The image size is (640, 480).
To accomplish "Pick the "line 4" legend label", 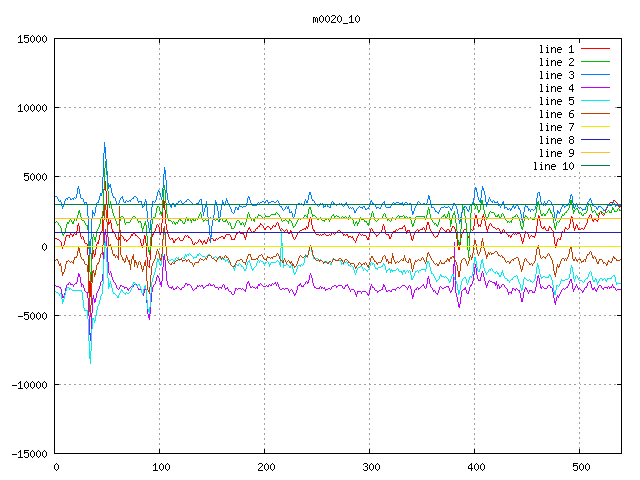I will (x=557, y=88).
